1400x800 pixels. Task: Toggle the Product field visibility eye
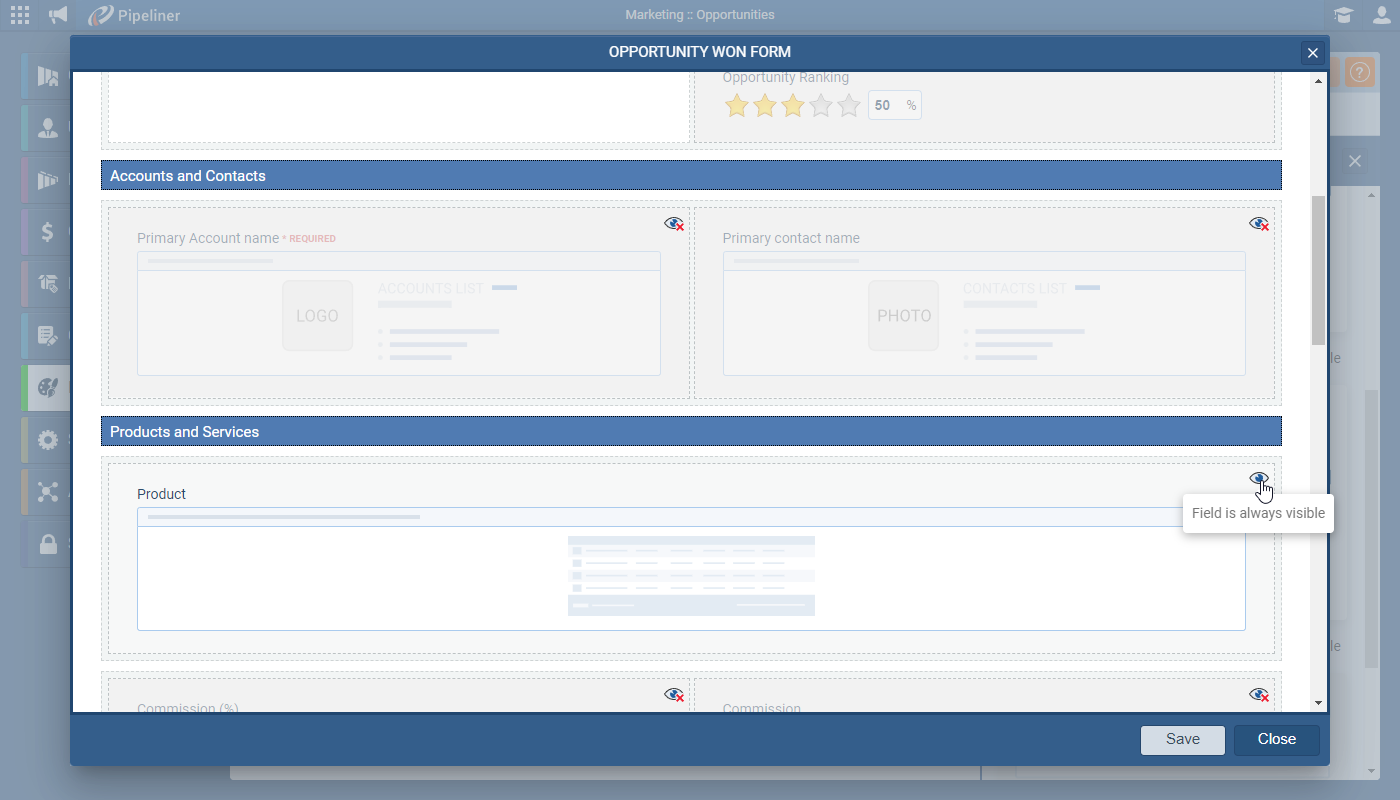(x=1259, y=478)
